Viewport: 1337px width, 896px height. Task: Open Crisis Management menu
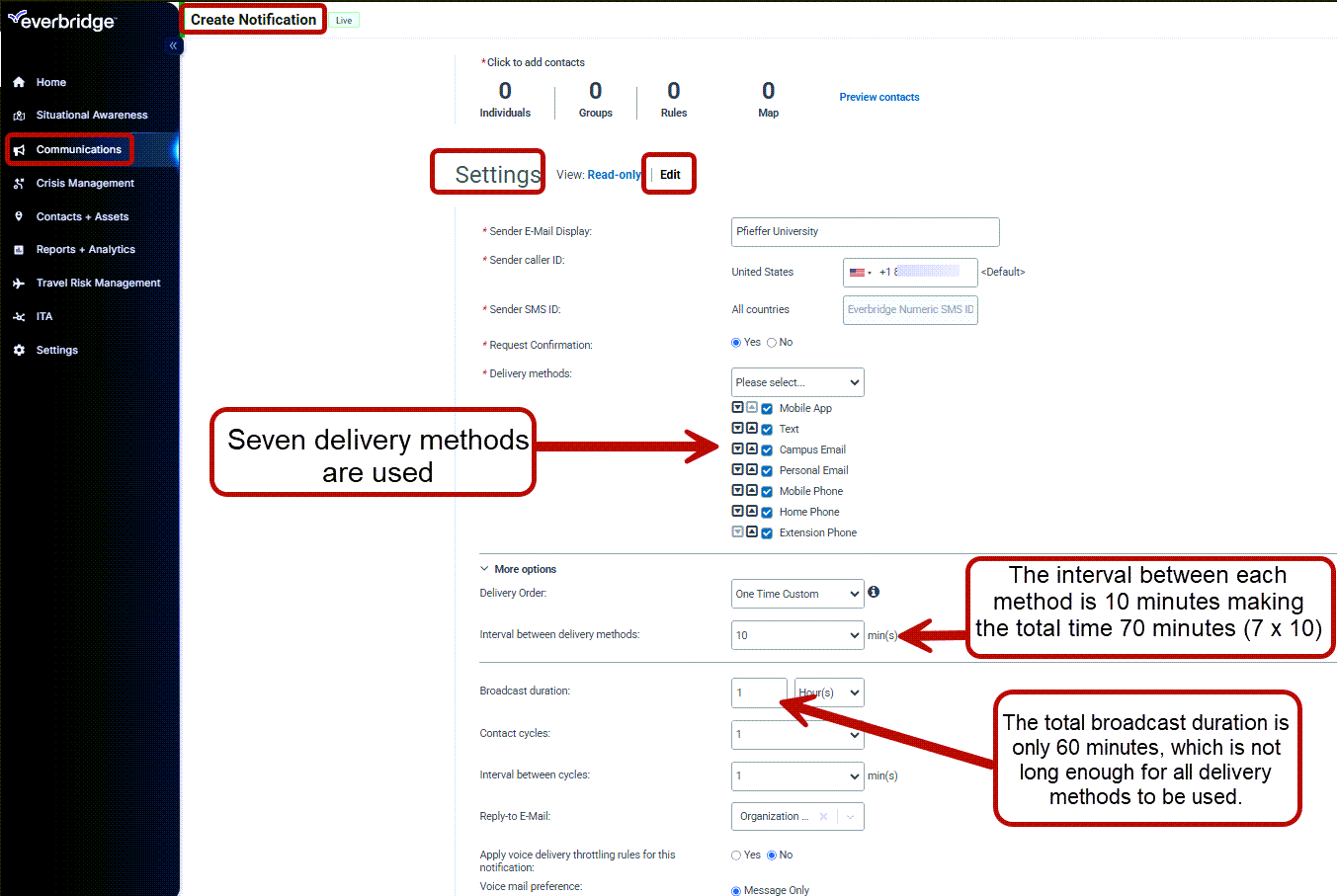pos(85,184)
